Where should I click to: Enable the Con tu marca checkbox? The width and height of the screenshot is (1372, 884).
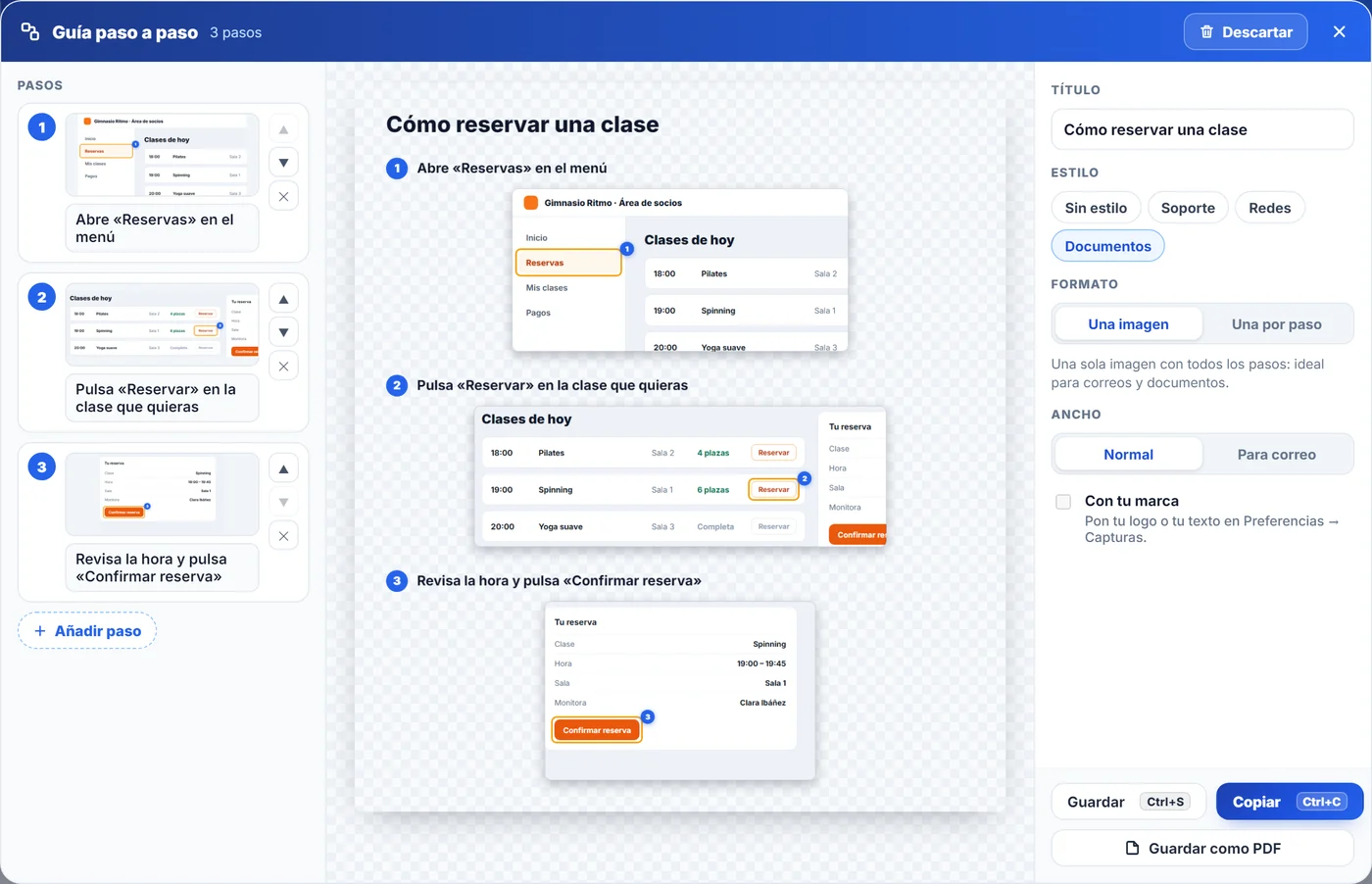(1063, 502)
